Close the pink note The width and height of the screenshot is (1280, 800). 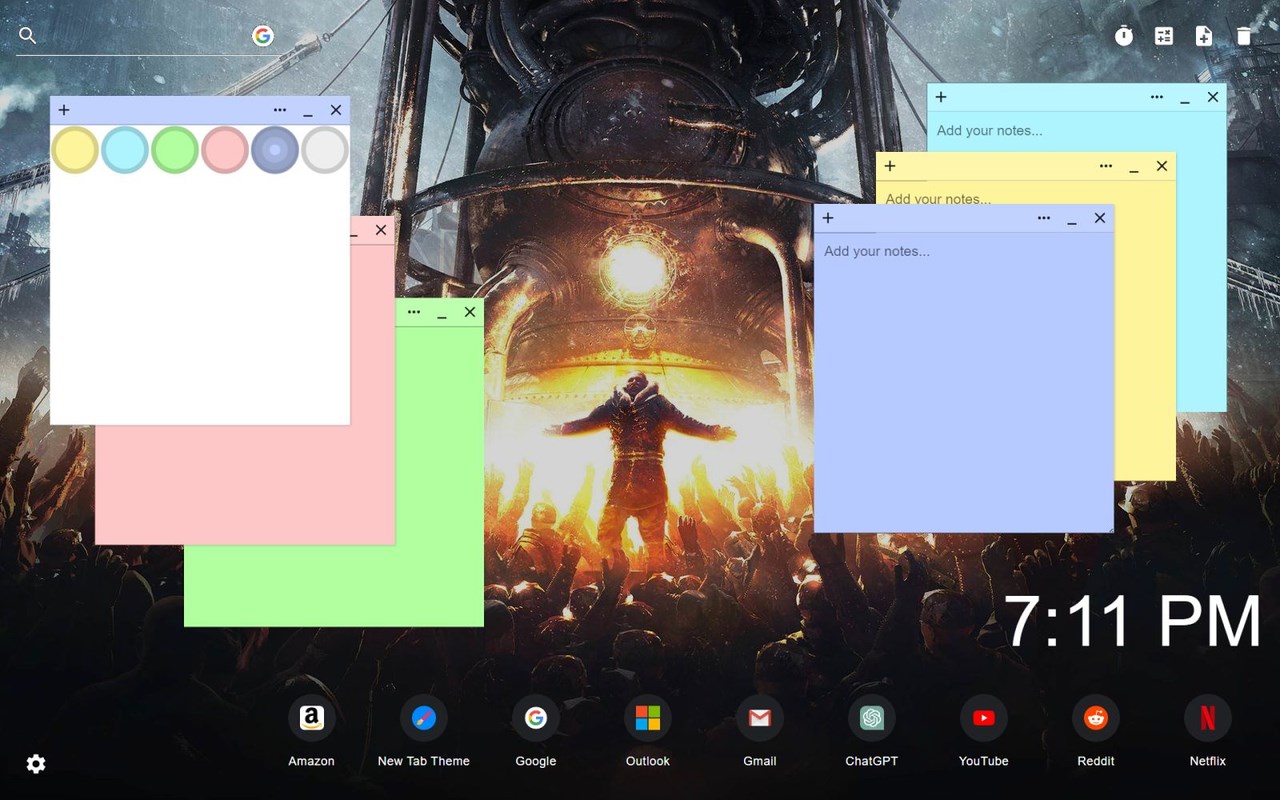click(x=381, y=230)
